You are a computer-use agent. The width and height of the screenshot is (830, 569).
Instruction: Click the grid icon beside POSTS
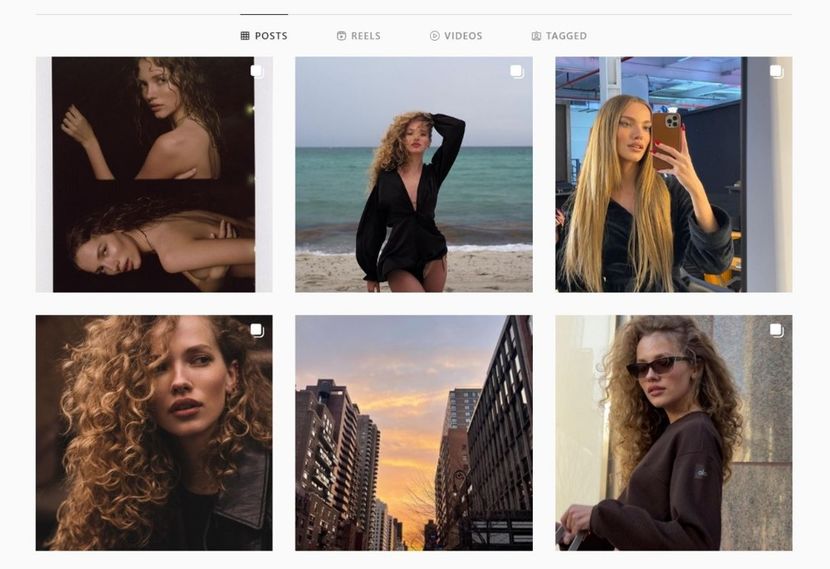[245, 36]
